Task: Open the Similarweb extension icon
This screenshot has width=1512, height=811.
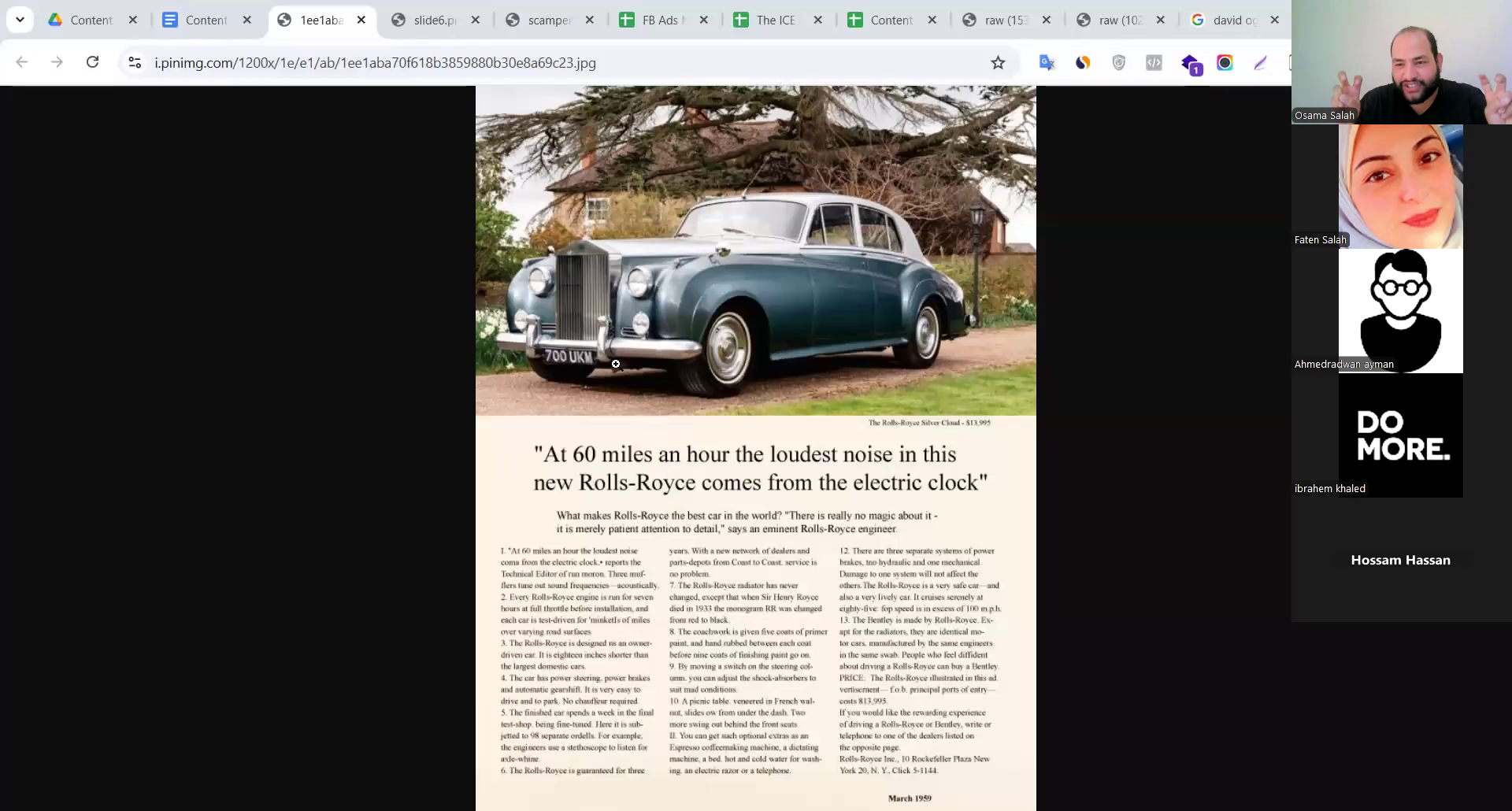Action: 1083,62
